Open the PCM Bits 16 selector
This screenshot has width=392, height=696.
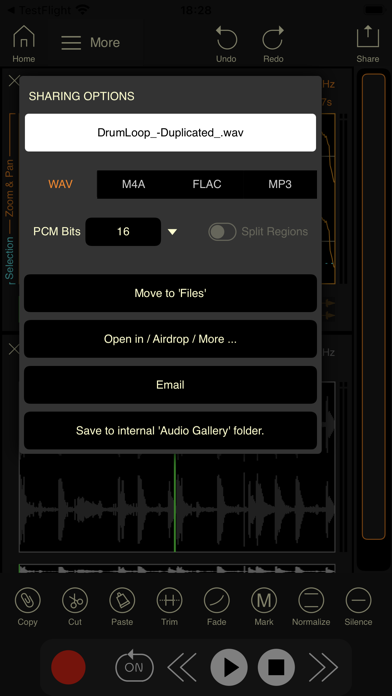pos(123,232)
